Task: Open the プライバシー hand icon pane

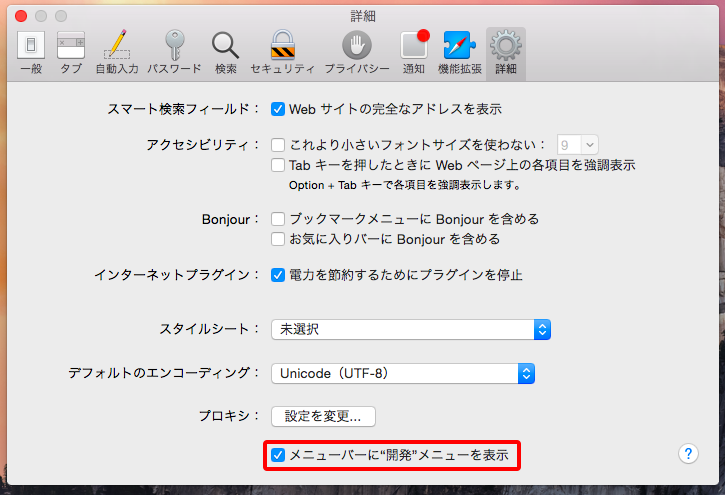Action: tap(356, 52)
